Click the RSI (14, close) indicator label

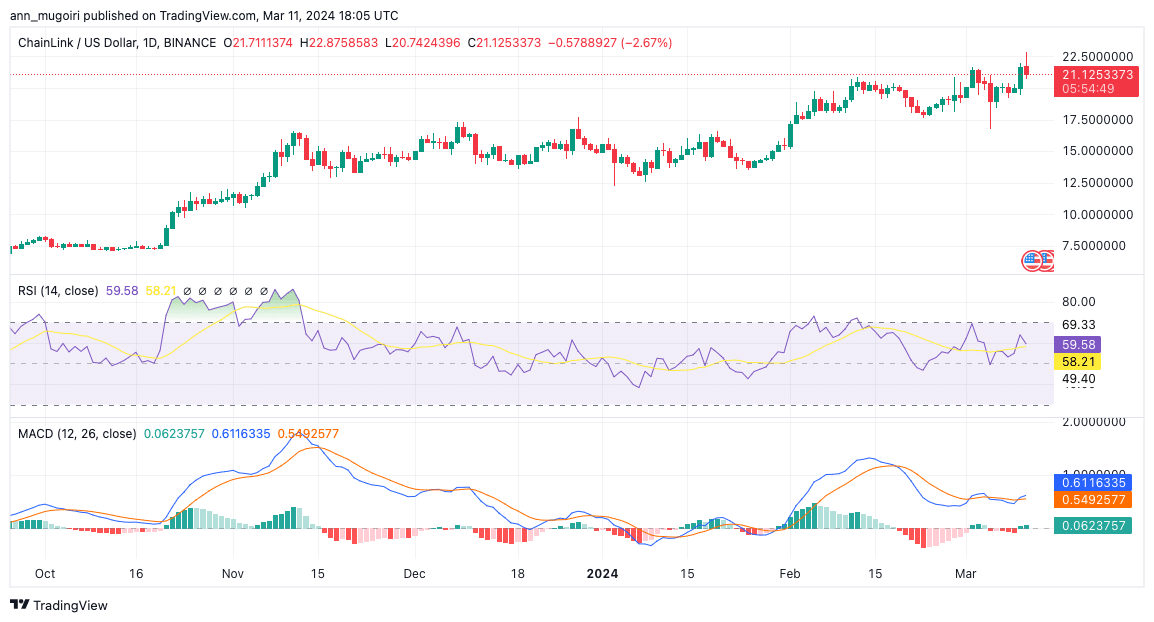(58, 291)
